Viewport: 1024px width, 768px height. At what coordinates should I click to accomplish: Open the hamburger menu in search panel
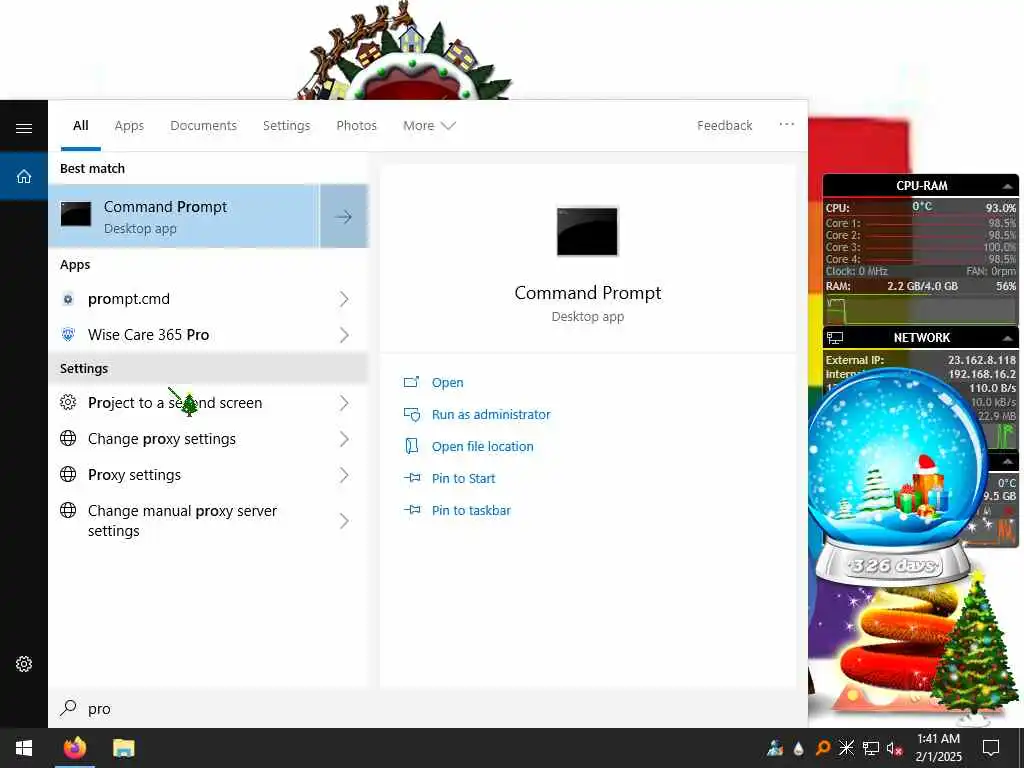click(x=24, y=128)
